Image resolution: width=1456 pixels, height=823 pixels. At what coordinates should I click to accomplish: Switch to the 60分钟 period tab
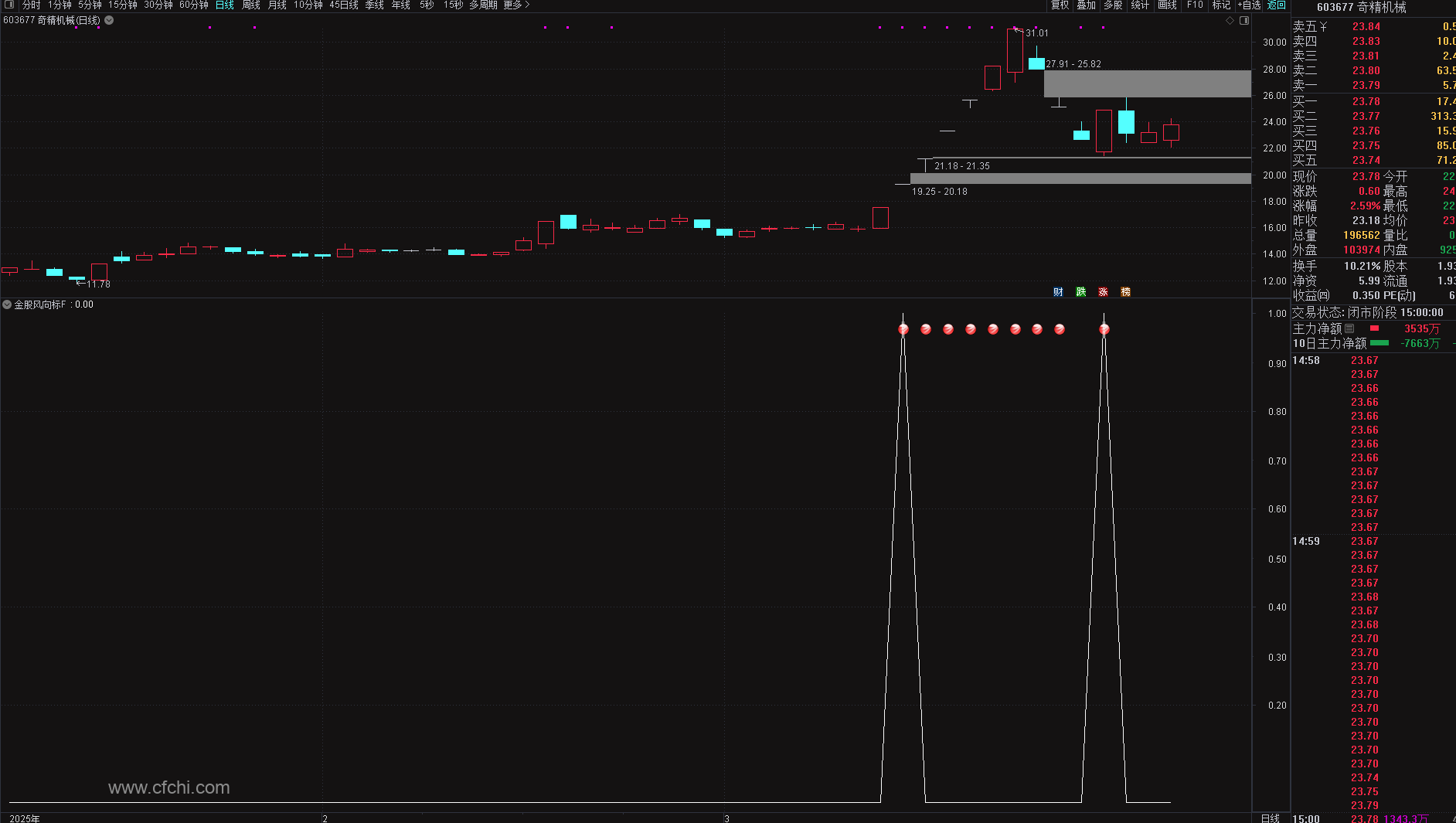[194, 5]
